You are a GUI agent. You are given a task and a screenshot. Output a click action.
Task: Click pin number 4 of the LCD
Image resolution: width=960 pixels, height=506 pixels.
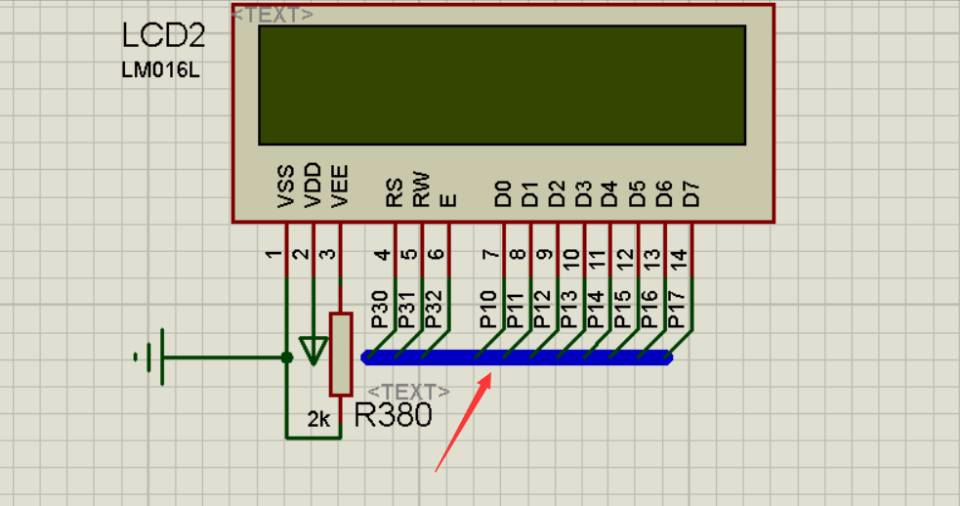[382, 254]
